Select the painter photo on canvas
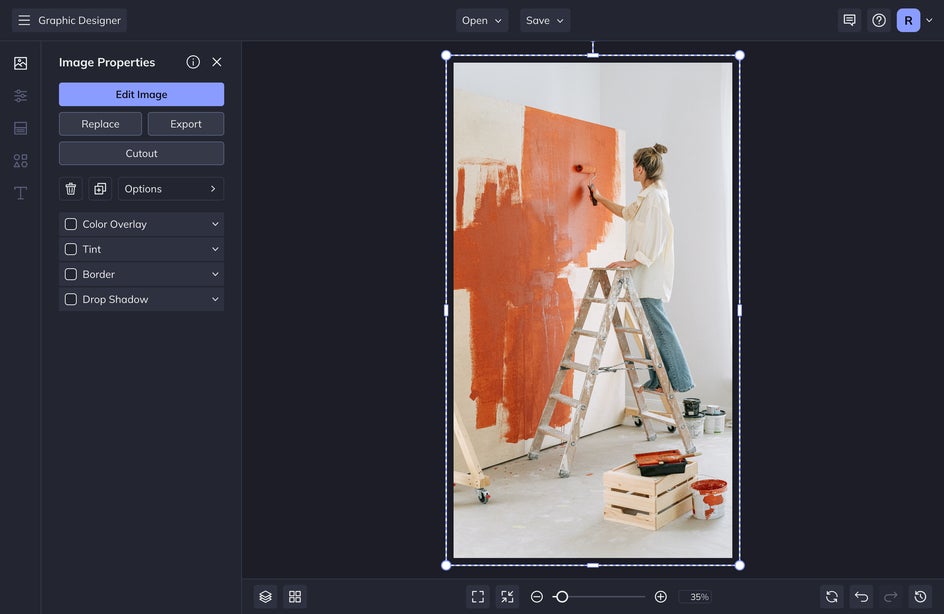The image size is (944, 614). (x=593, y=310)
